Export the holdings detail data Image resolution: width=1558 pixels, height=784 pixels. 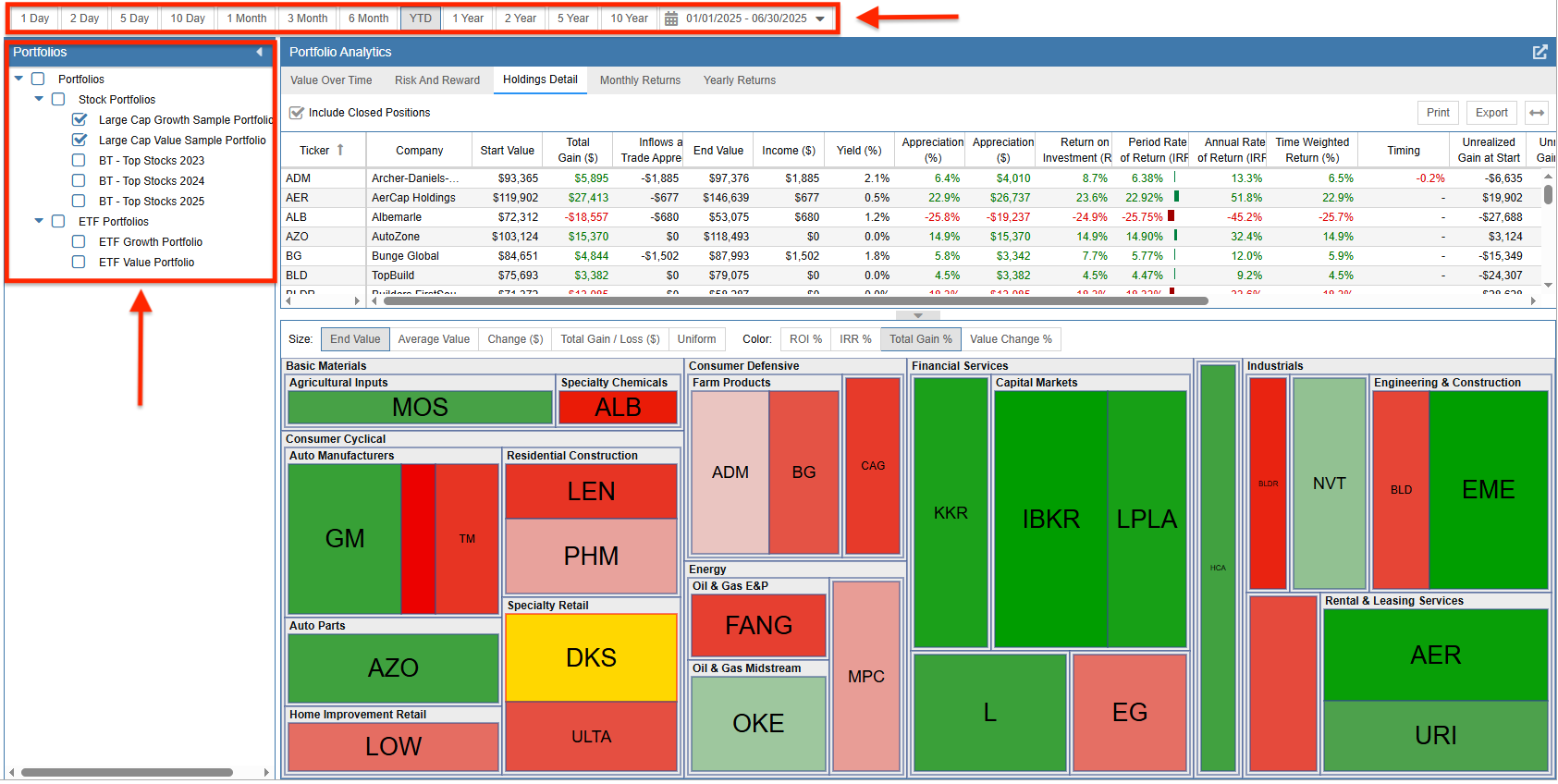1491,113
